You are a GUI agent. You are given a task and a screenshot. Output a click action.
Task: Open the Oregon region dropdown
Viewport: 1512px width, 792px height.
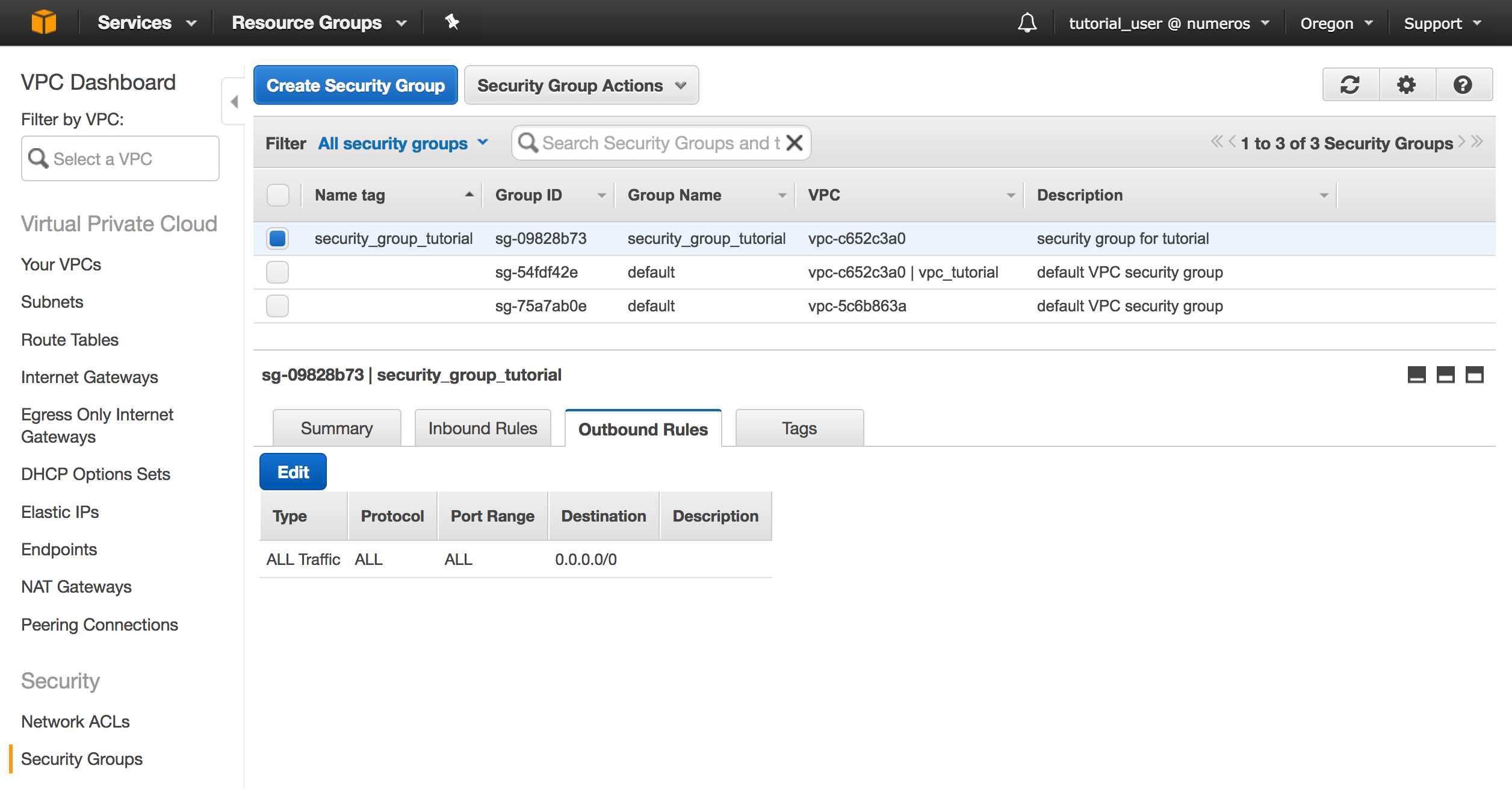click(1336, 23)
